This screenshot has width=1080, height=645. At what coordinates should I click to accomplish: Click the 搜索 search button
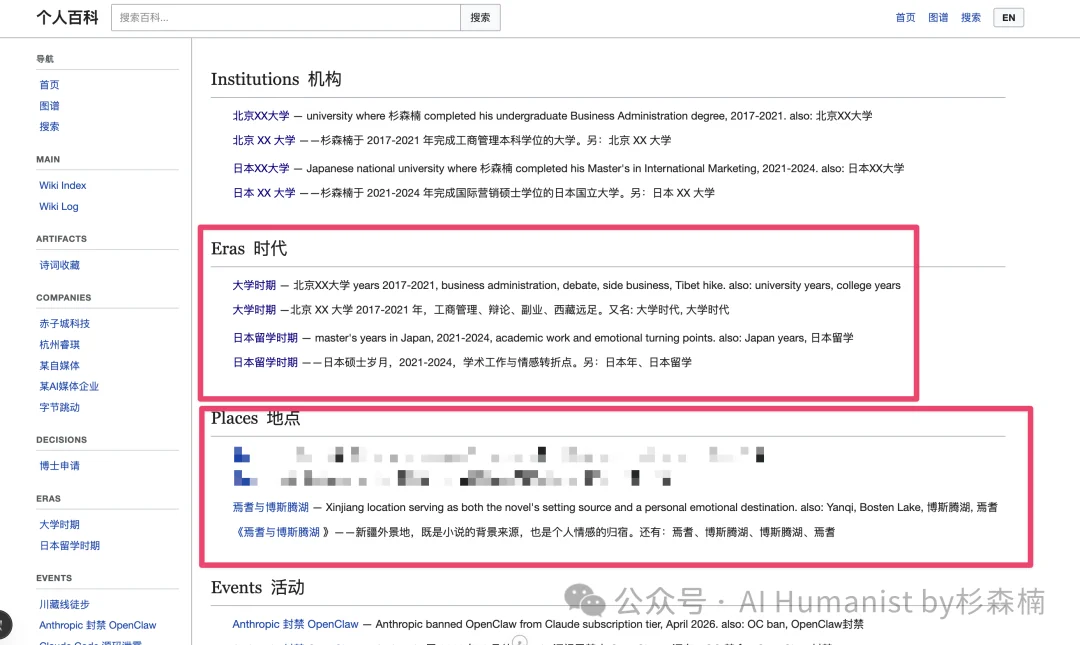click(480, 17)
